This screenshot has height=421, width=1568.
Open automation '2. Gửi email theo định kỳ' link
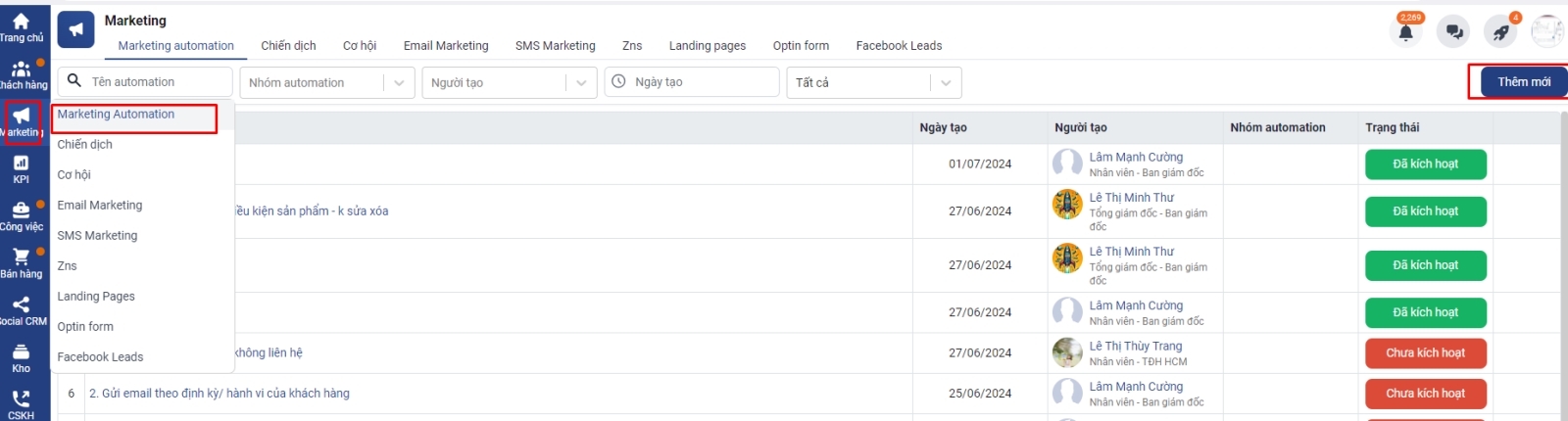220,394
